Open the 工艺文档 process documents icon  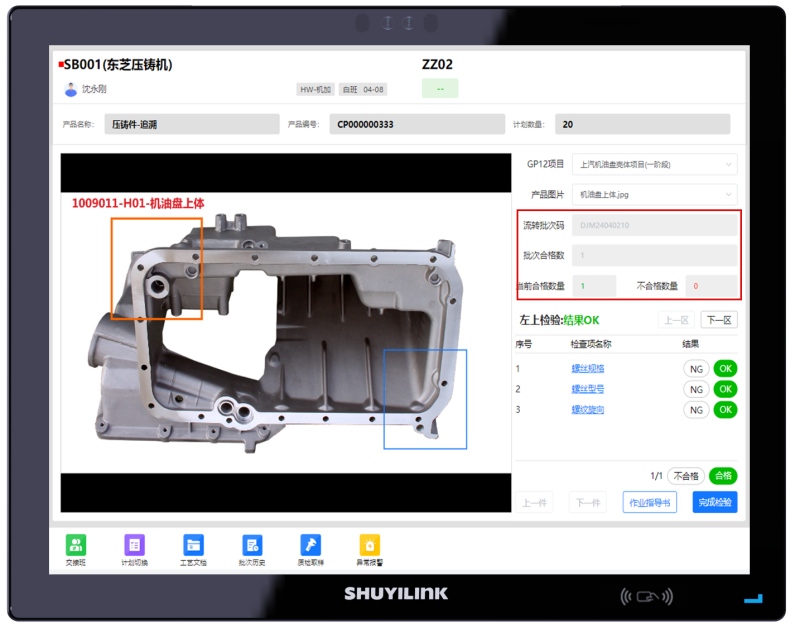pos(193,545)
